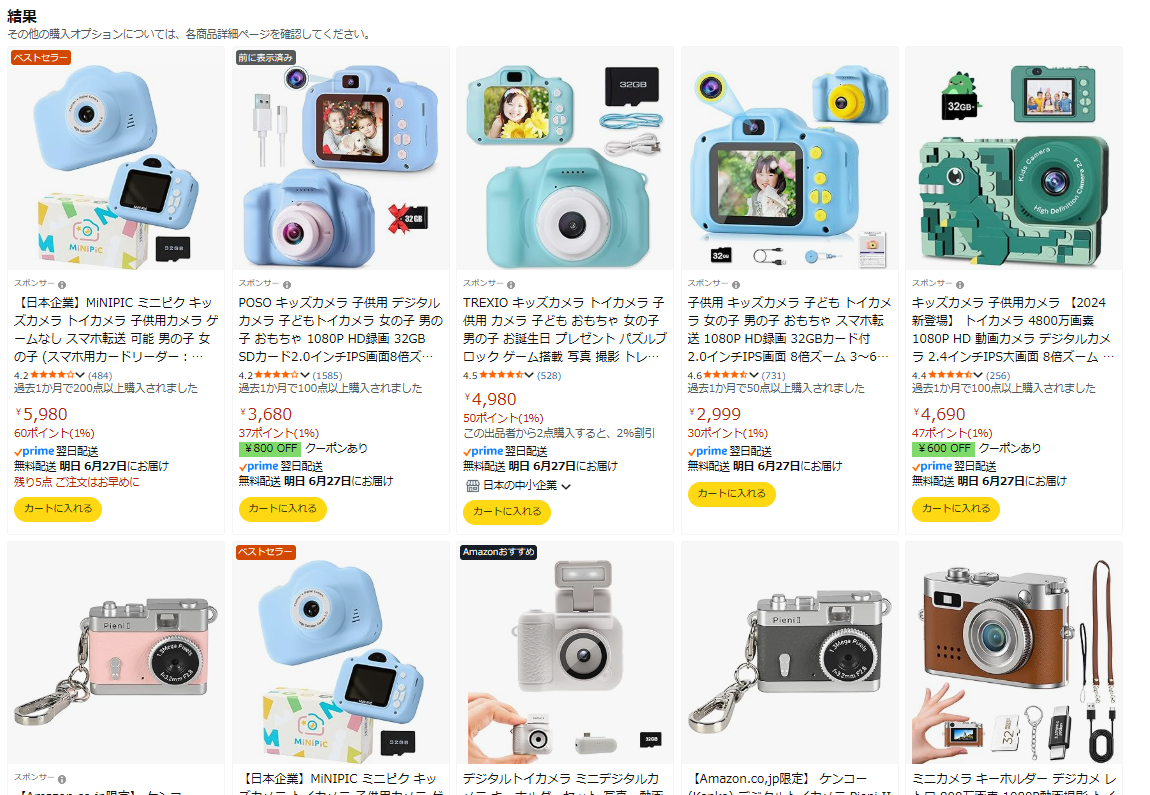Click the ¥600 OFF coupon badge
Screen dimensions: 1150x795
tap(942, 448)
